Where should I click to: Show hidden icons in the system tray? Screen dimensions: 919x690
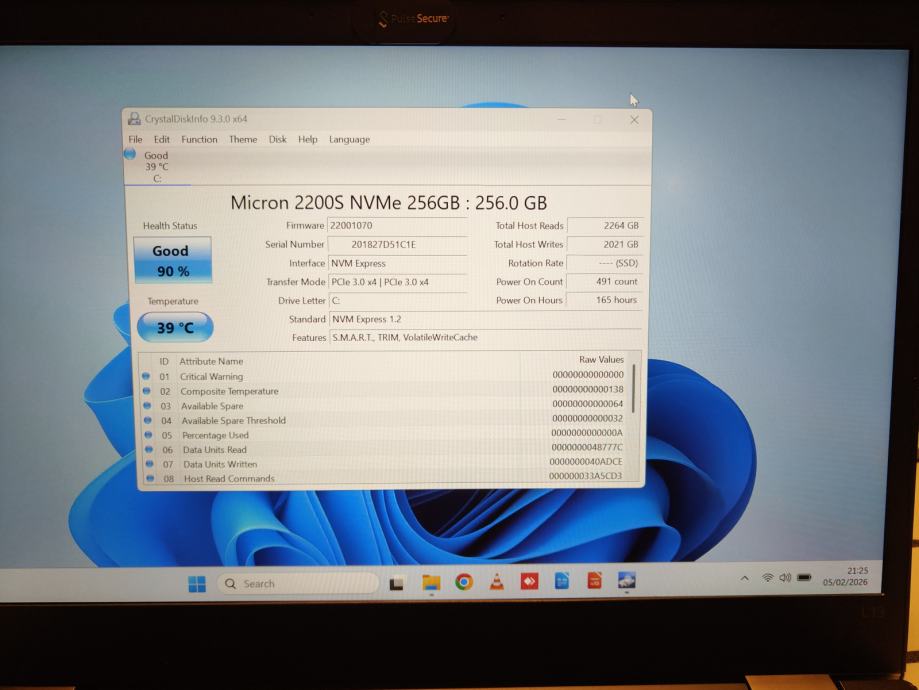(744, 579)
